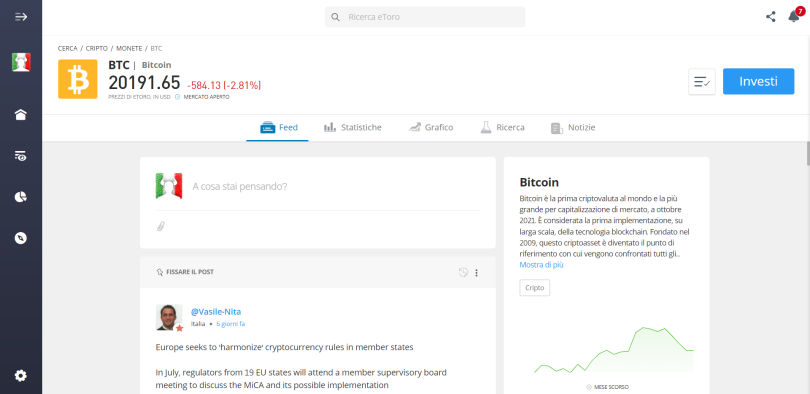Open the Portfolio pie chart icon
Image resolution: width=810 pixels, height=394 pixels.
tap(21, 197)
